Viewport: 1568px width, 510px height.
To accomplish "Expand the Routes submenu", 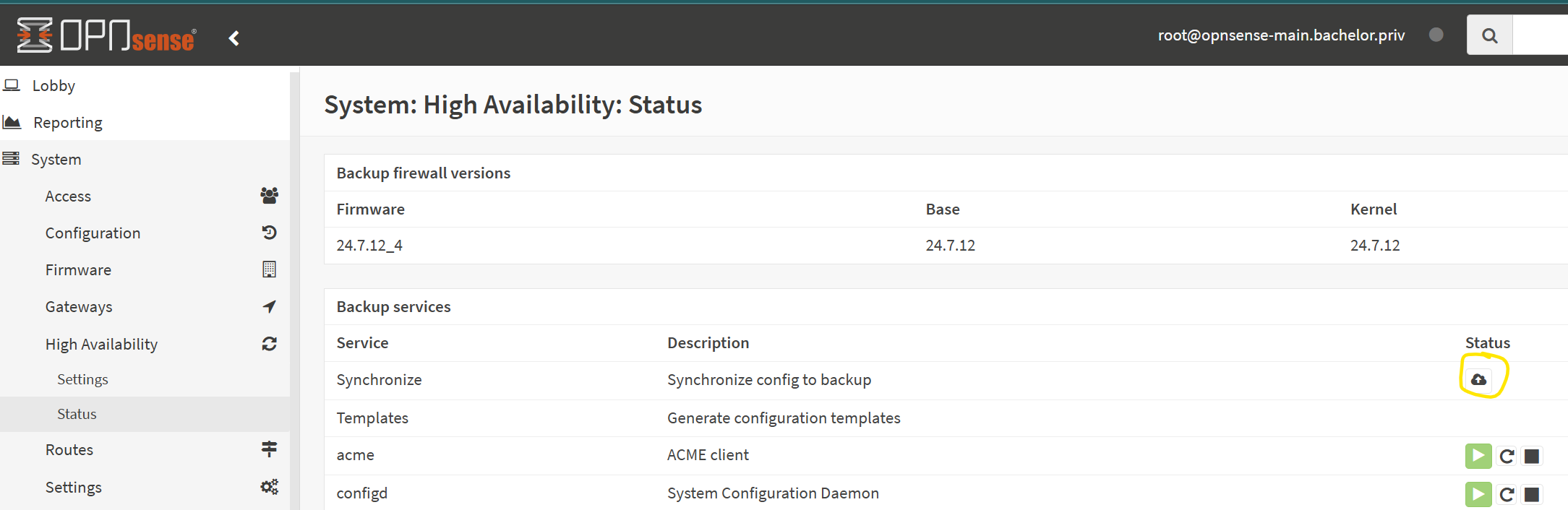I will coord(69,450).
